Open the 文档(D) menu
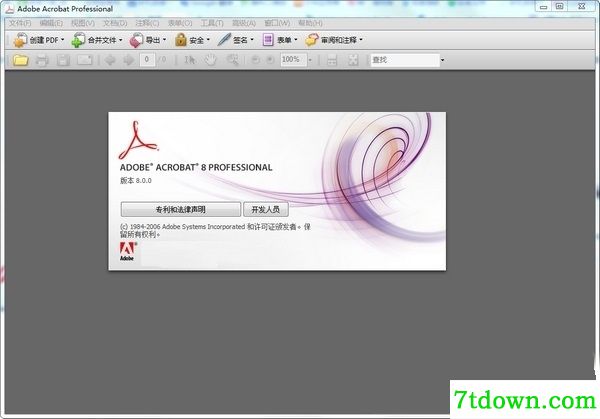Viewport: 600px width, 419px height. (115, 23)
